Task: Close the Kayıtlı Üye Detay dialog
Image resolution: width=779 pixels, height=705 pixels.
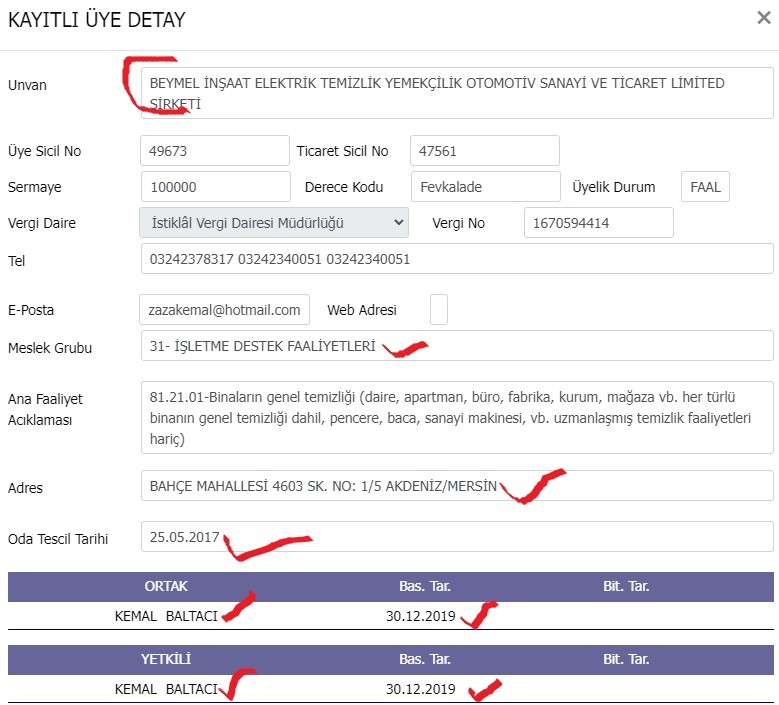Action: click(x=764, y=18)
